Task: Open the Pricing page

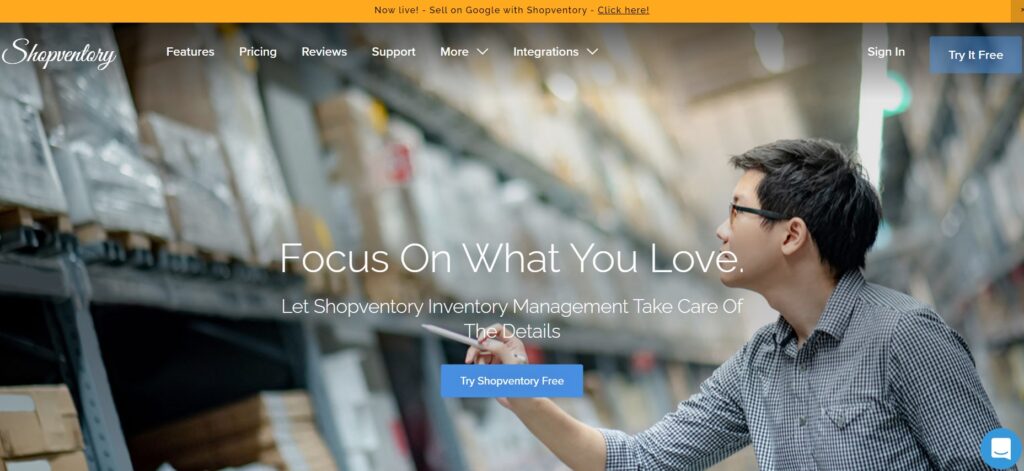Action: click(257, 52)
